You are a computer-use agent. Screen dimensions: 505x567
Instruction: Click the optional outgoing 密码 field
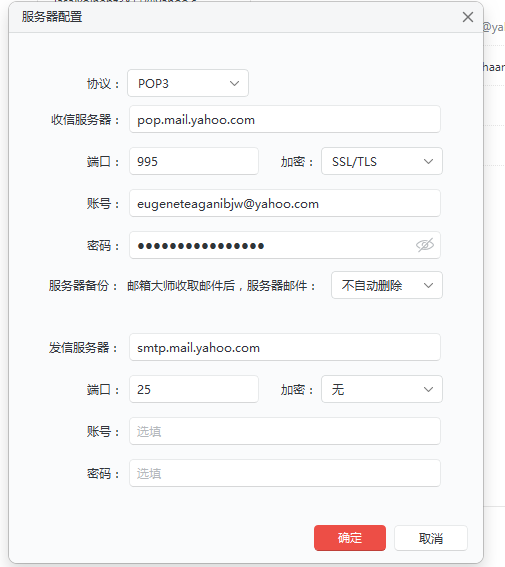click(285, 473)
